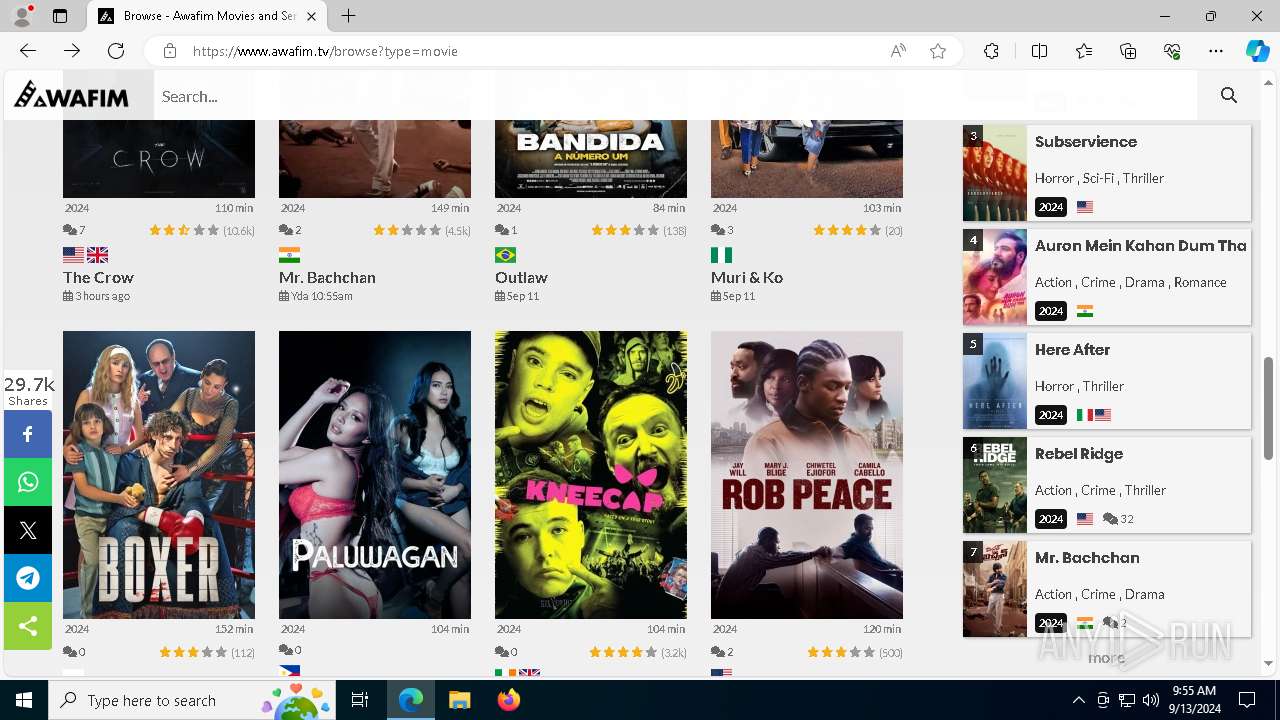Open Mr. Bachchan title link in movie grid
Viewport: 1280px width, 720px height.
coord(327,277)
